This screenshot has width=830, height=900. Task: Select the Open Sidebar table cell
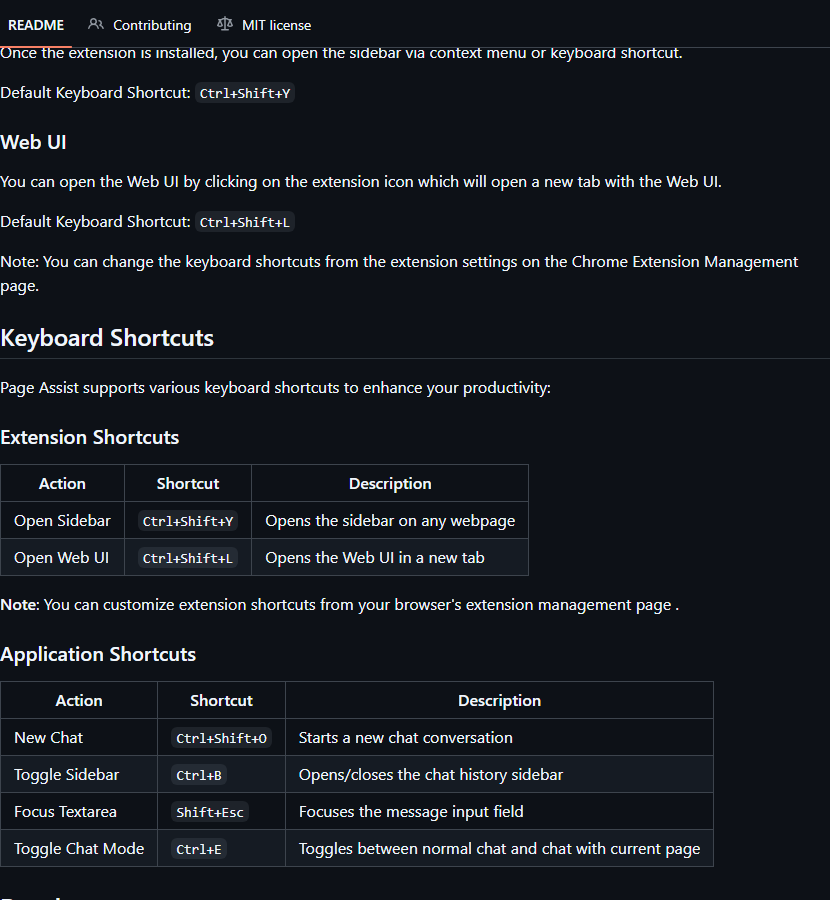click(x=62, y=521)
